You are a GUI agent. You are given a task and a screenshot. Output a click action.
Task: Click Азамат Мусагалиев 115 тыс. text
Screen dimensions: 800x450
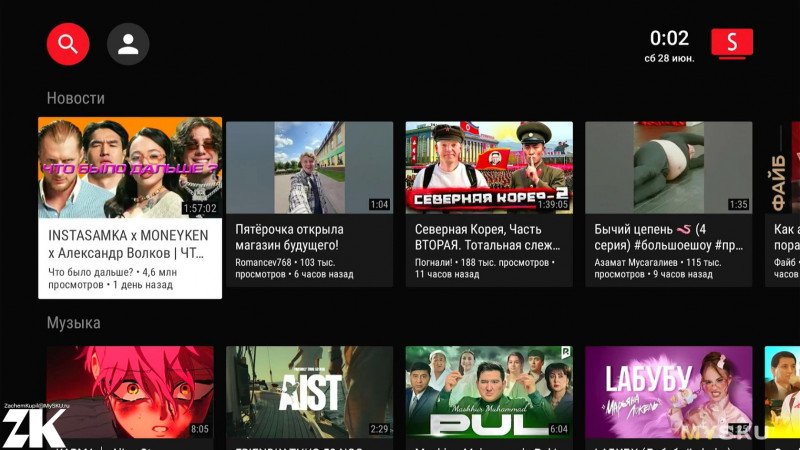[x=658, y=268]
